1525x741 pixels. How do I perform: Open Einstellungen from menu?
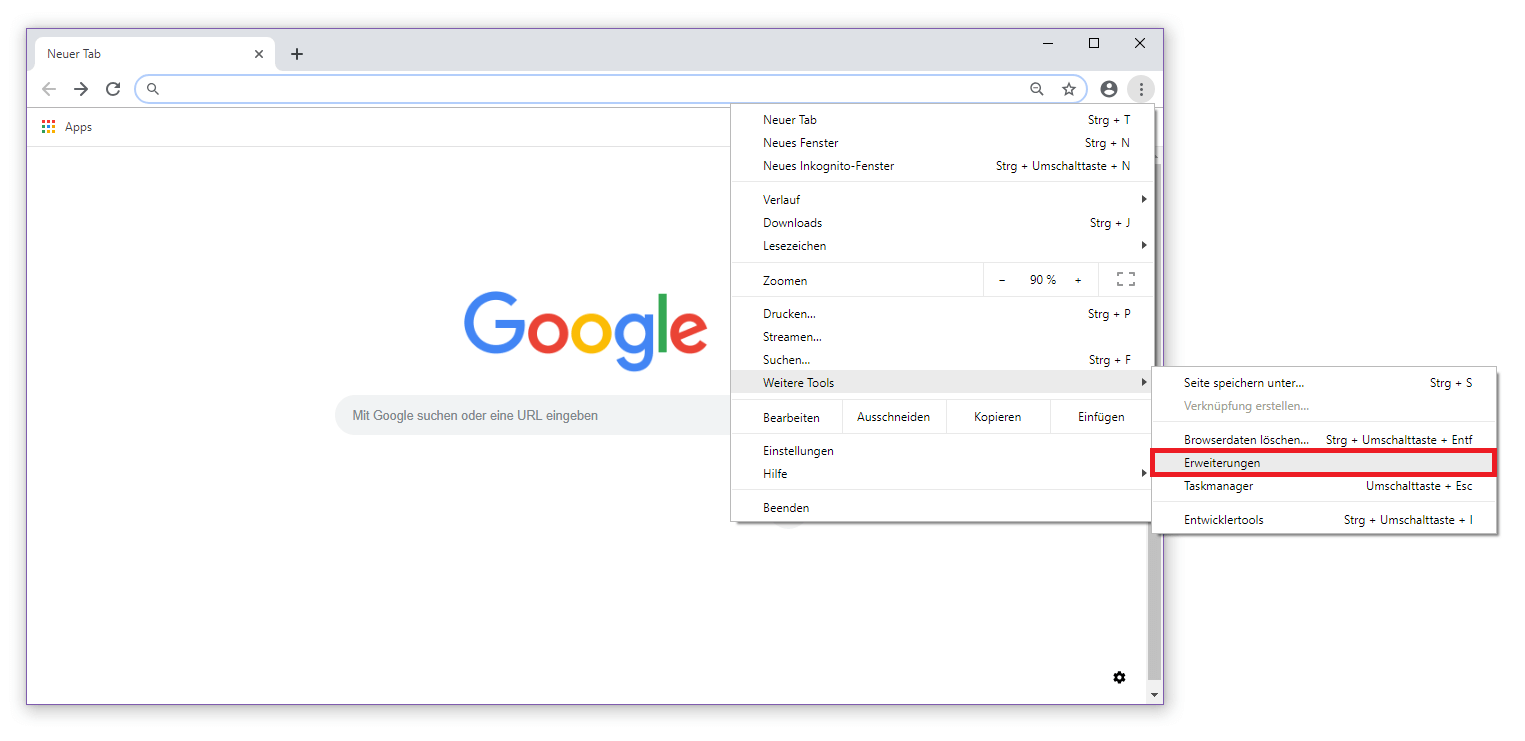[943, 451]
